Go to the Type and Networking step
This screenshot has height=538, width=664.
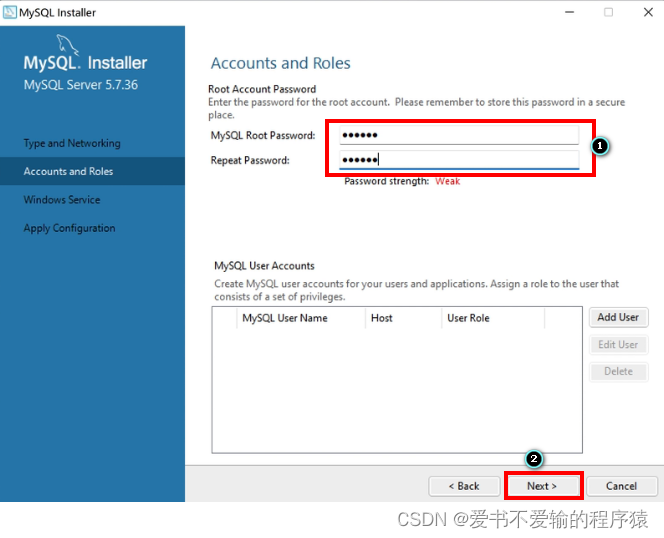click(72, 143)
